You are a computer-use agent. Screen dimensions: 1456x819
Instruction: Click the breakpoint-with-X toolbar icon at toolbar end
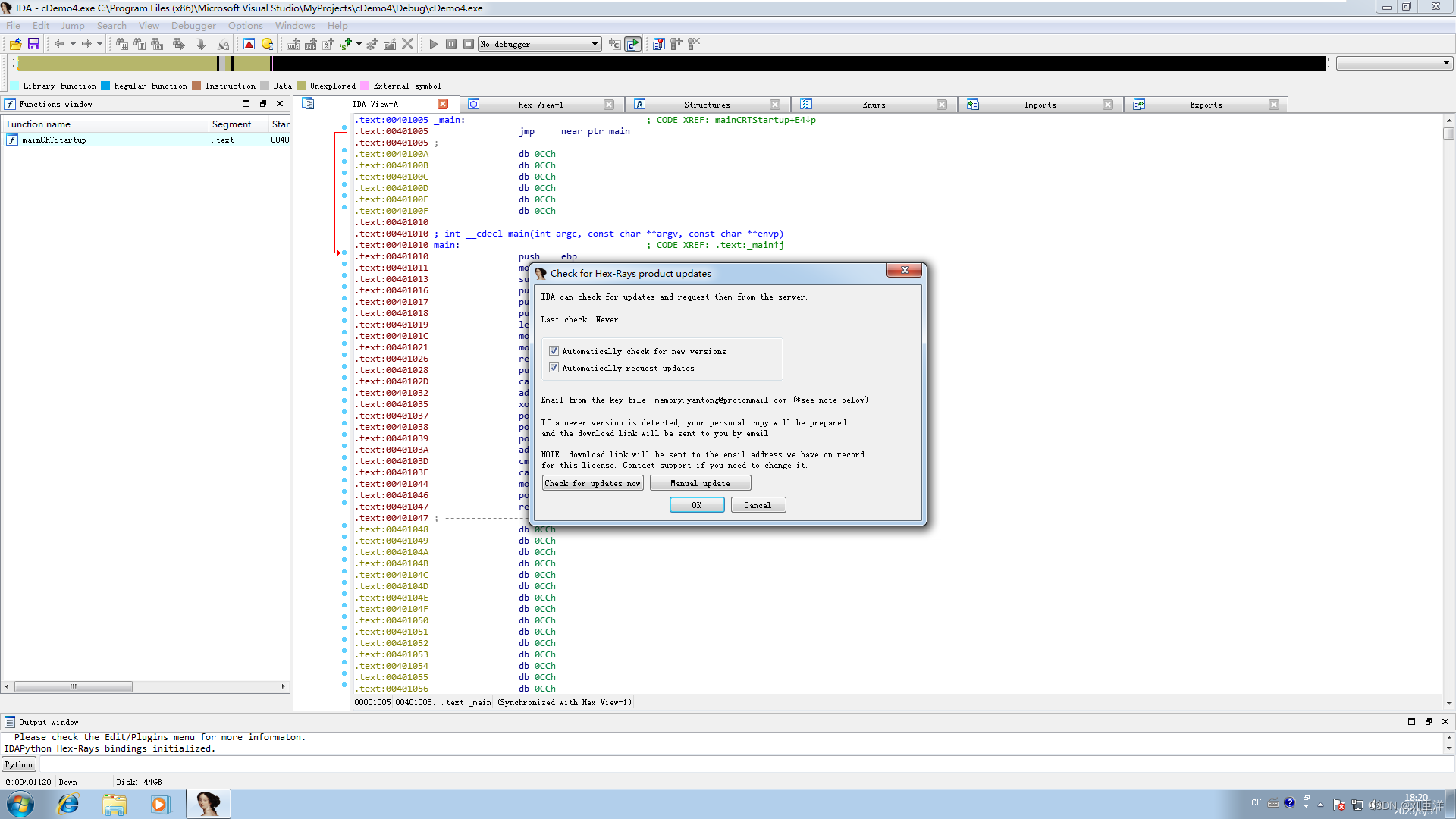click(694, 44)
